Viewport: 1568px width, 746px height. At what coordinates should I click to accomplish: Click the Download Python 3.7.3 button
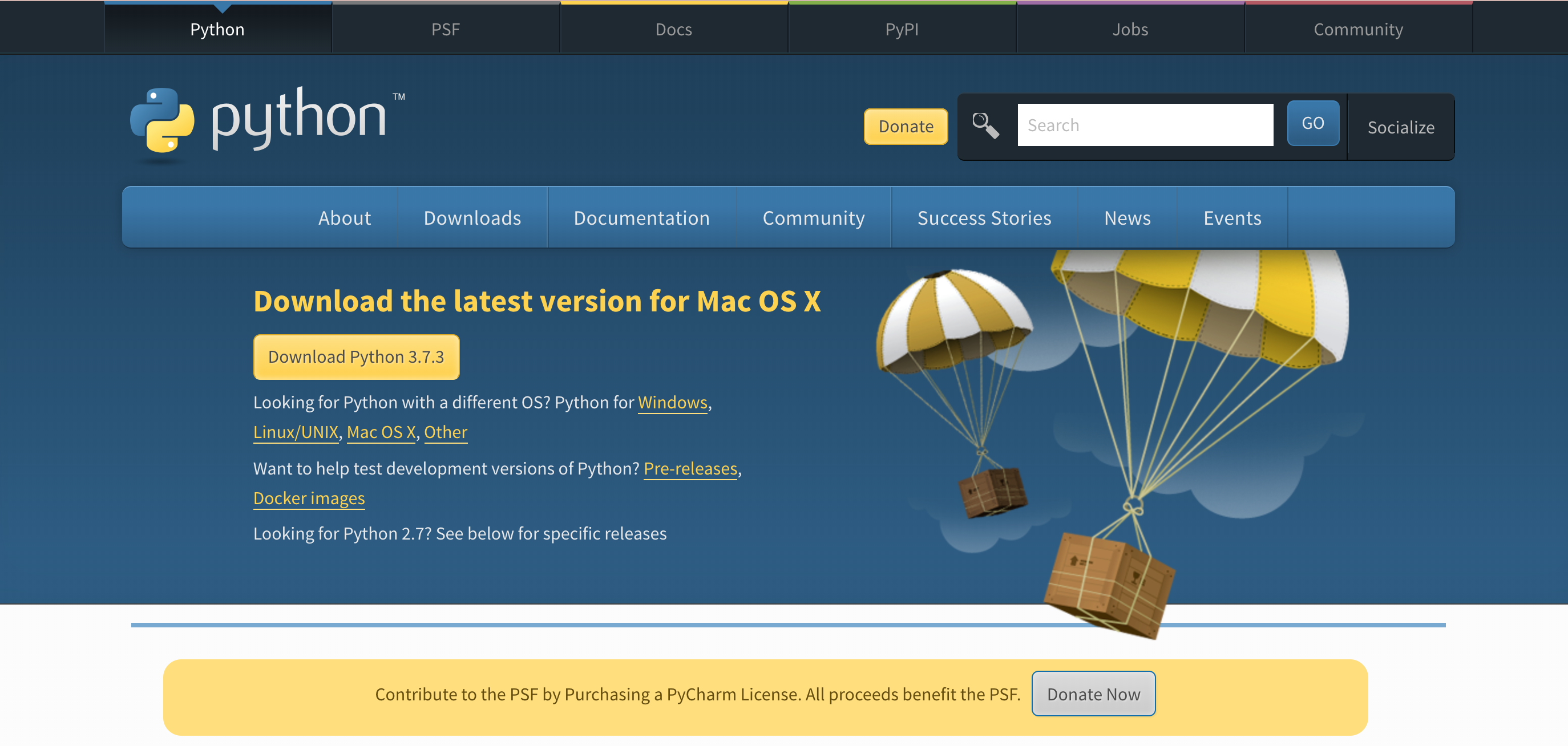pyautogui.click(x=356, y=356)
